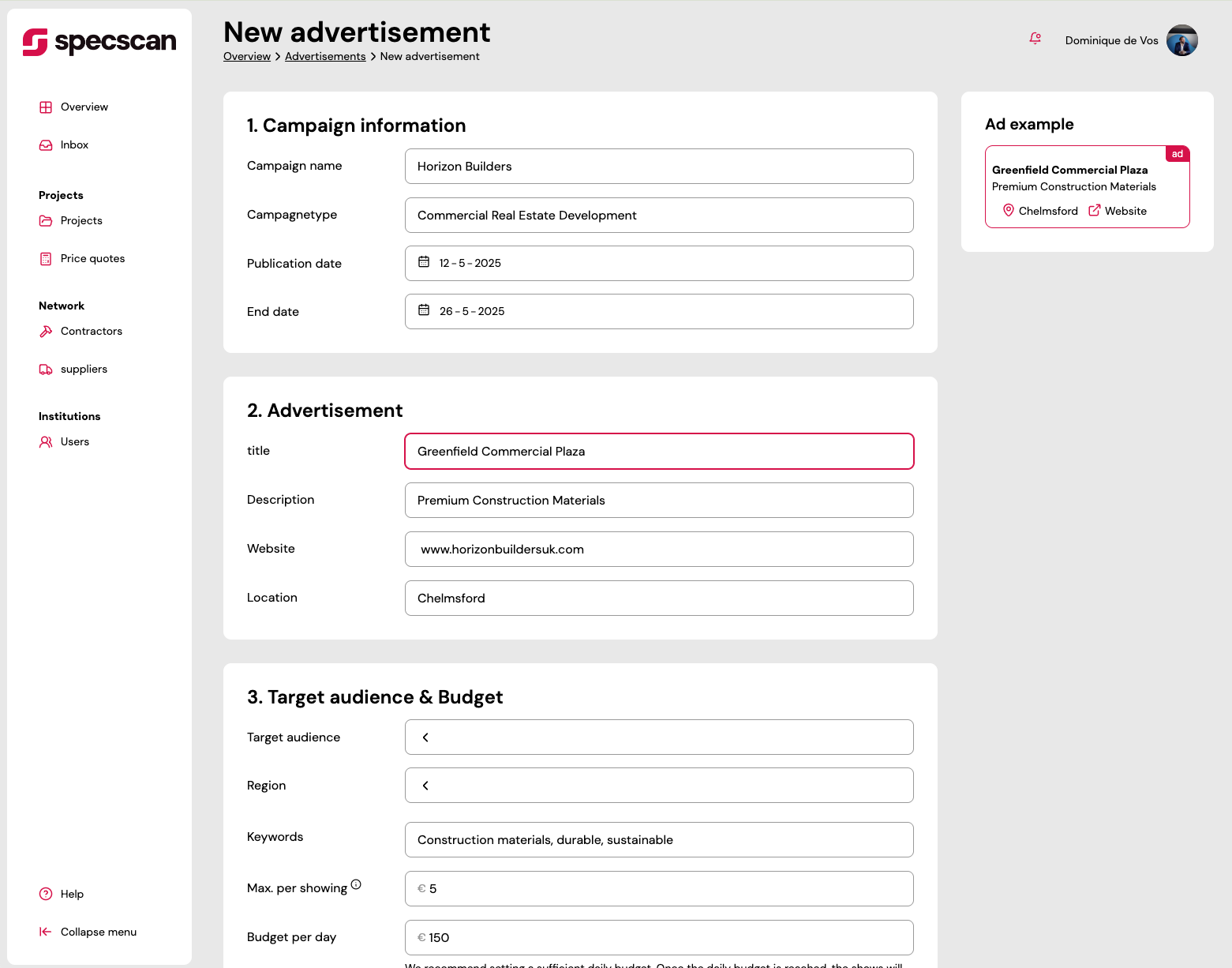Click the Users people icon
Screen dimensions: 1232x968
pyautogui.click(x=46, y=442)
